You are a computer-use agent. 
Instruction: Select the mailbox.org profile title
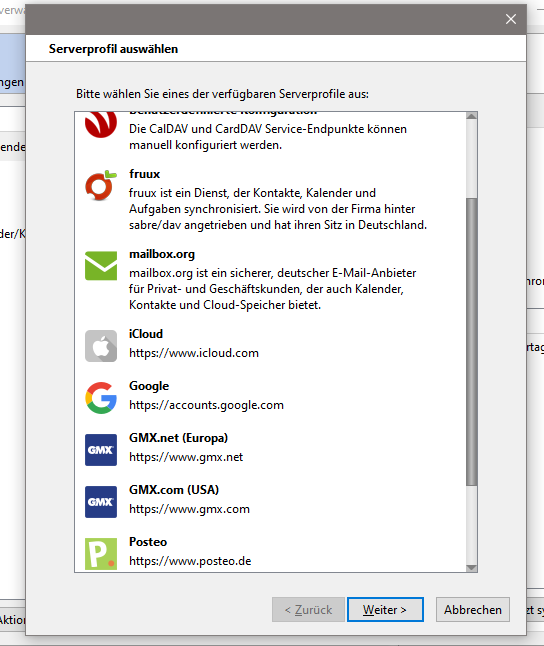162,254
